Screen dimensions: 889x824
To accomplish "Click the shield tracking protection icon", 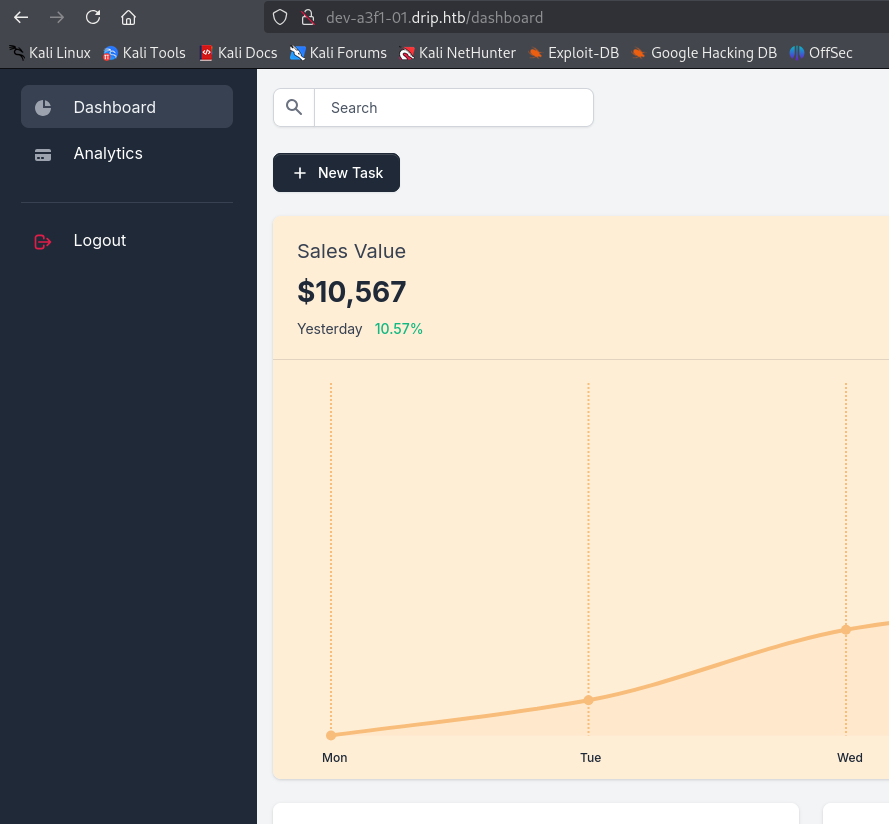I will pyautogui.click(x=280, y=17).
